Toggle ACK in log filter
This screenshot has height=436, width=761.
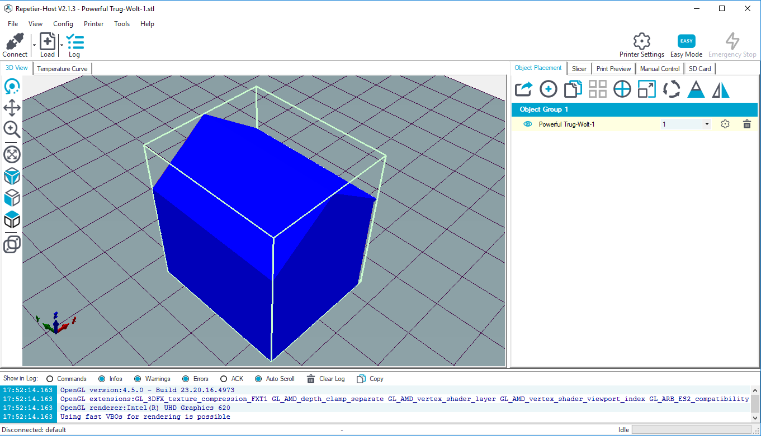[232, 379]
